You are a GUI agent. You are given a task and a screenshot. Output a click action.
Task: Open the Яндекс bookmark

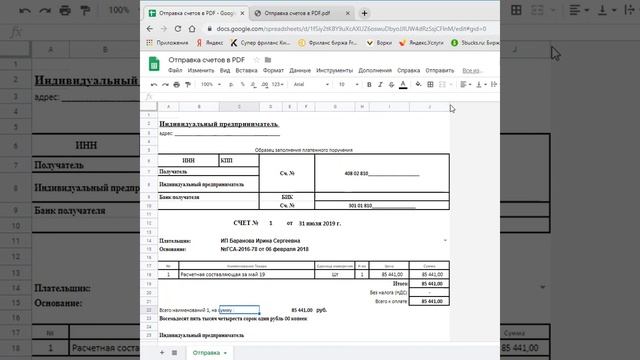pos(210,42)
